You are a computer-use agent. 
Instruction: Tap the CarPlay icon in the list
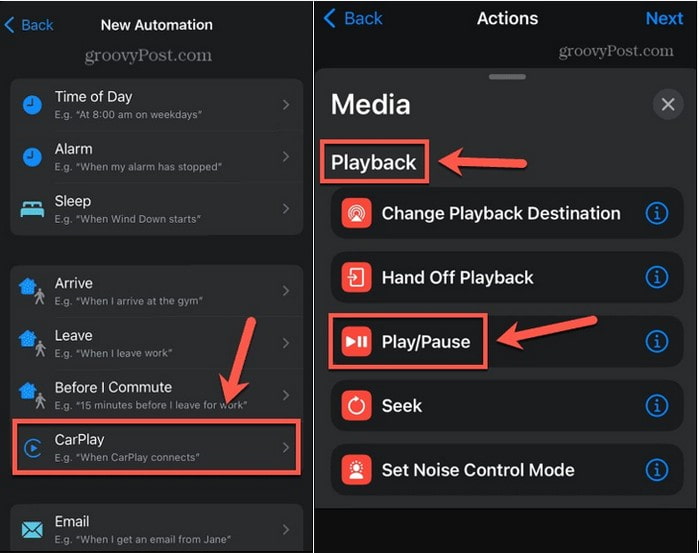pos(32,447)
